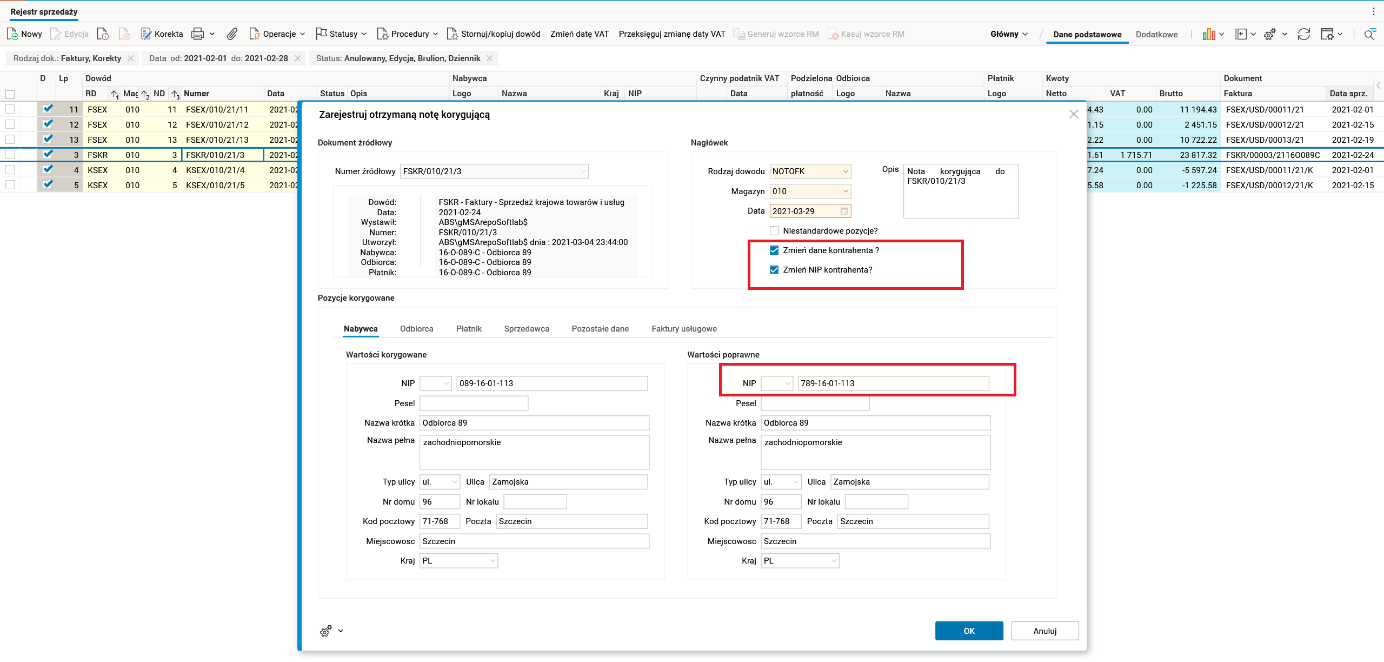Click the gear icon at dialog bottom-left

[326, 631]
